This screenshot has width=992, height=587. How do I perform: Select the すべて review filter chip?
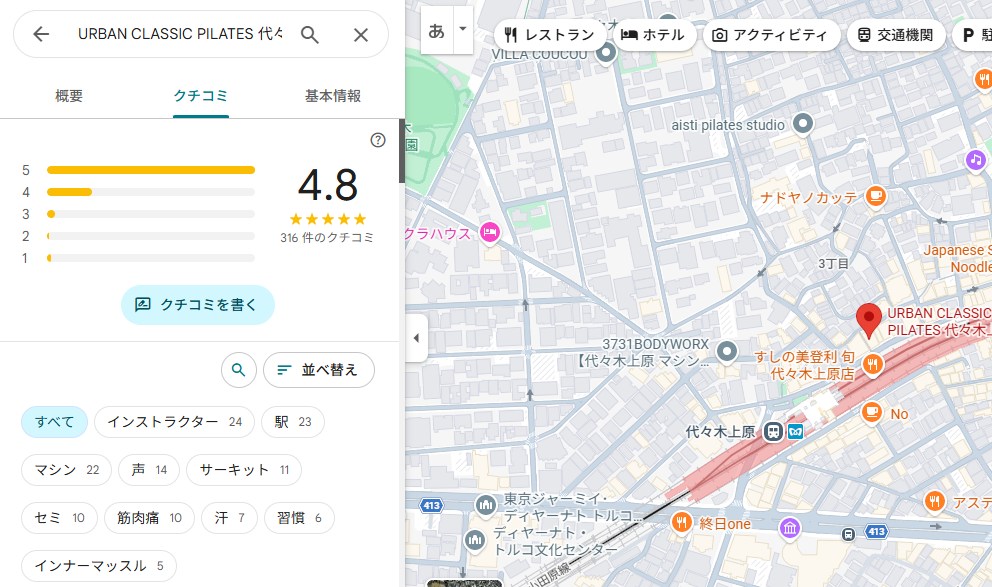pos(55,422)
